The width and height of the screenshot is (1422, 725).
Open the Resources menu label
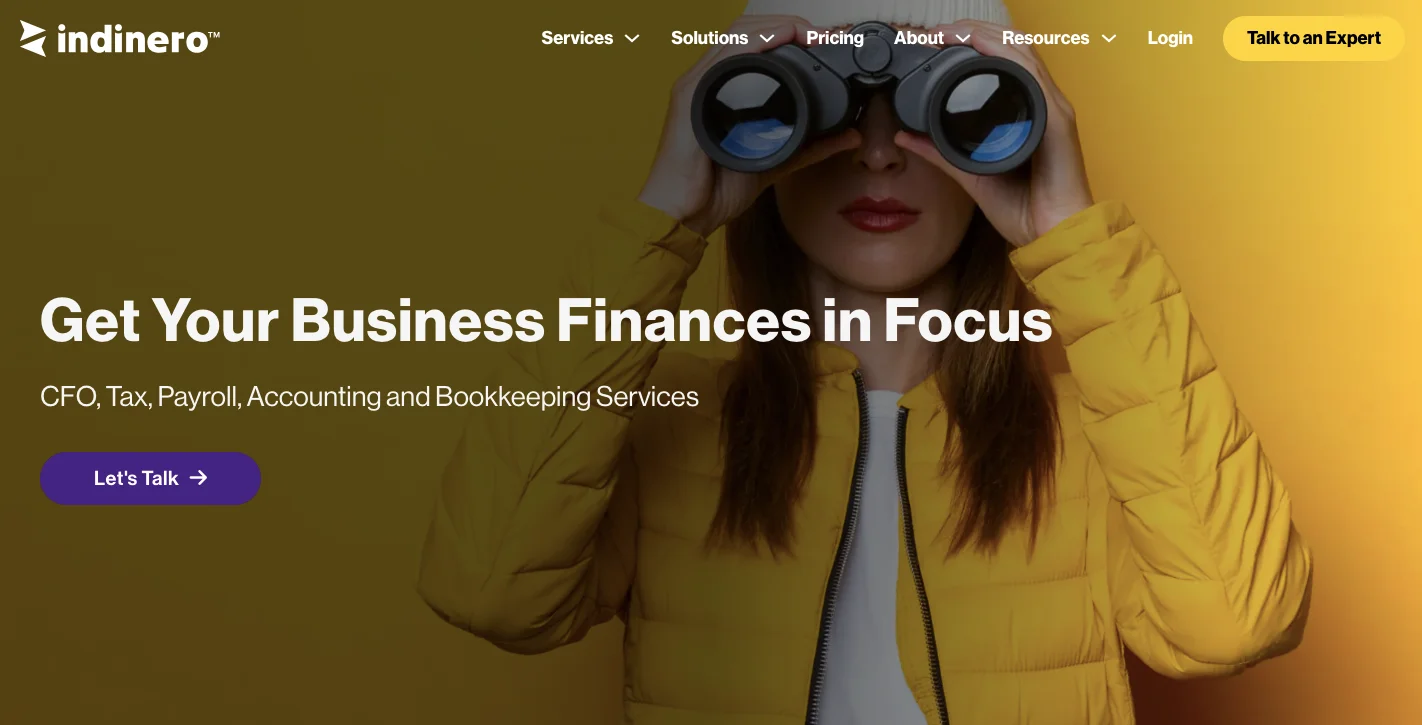1046,38
